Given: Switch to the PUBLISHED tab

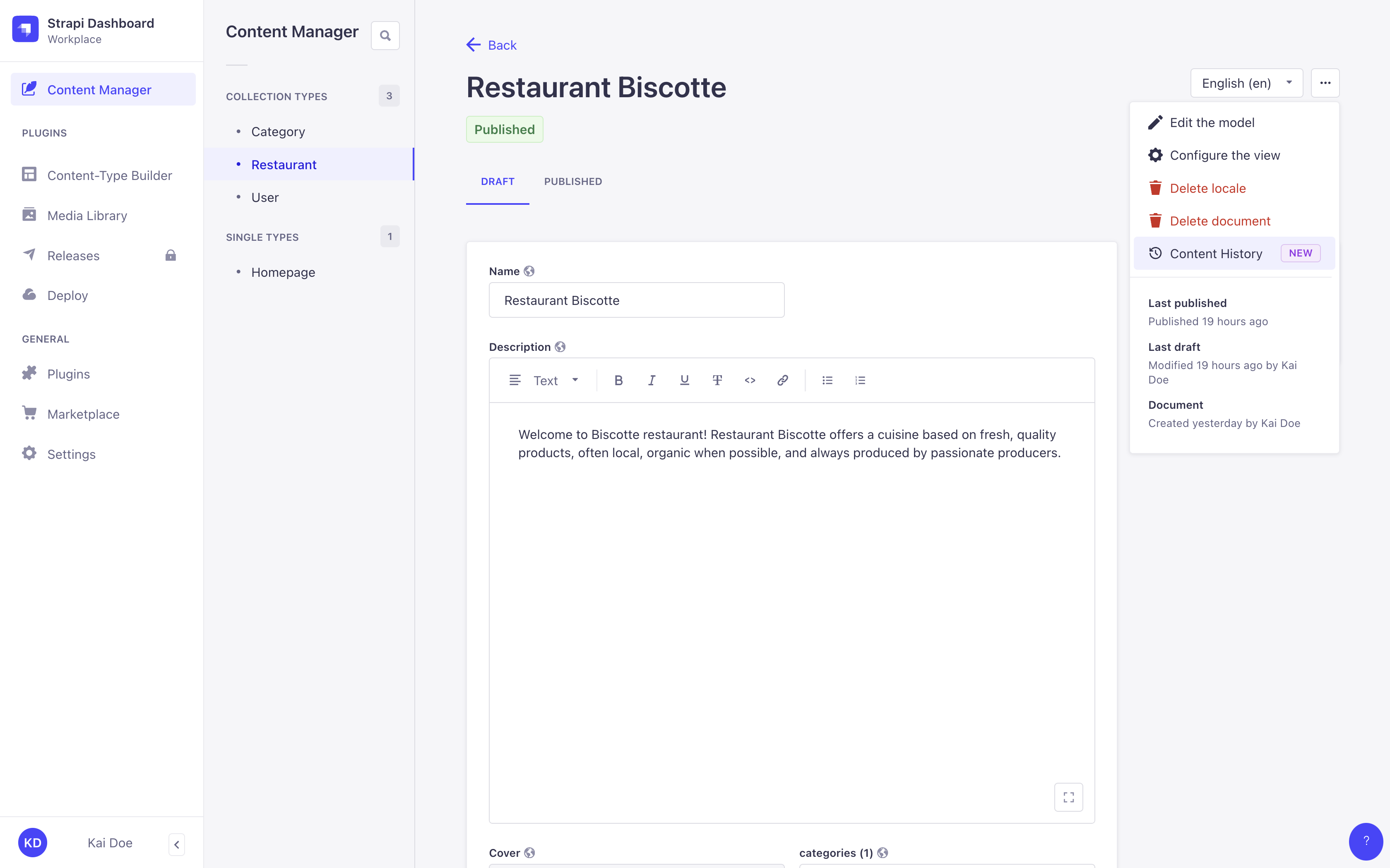Looking at the screenshot, I should 573,181.
